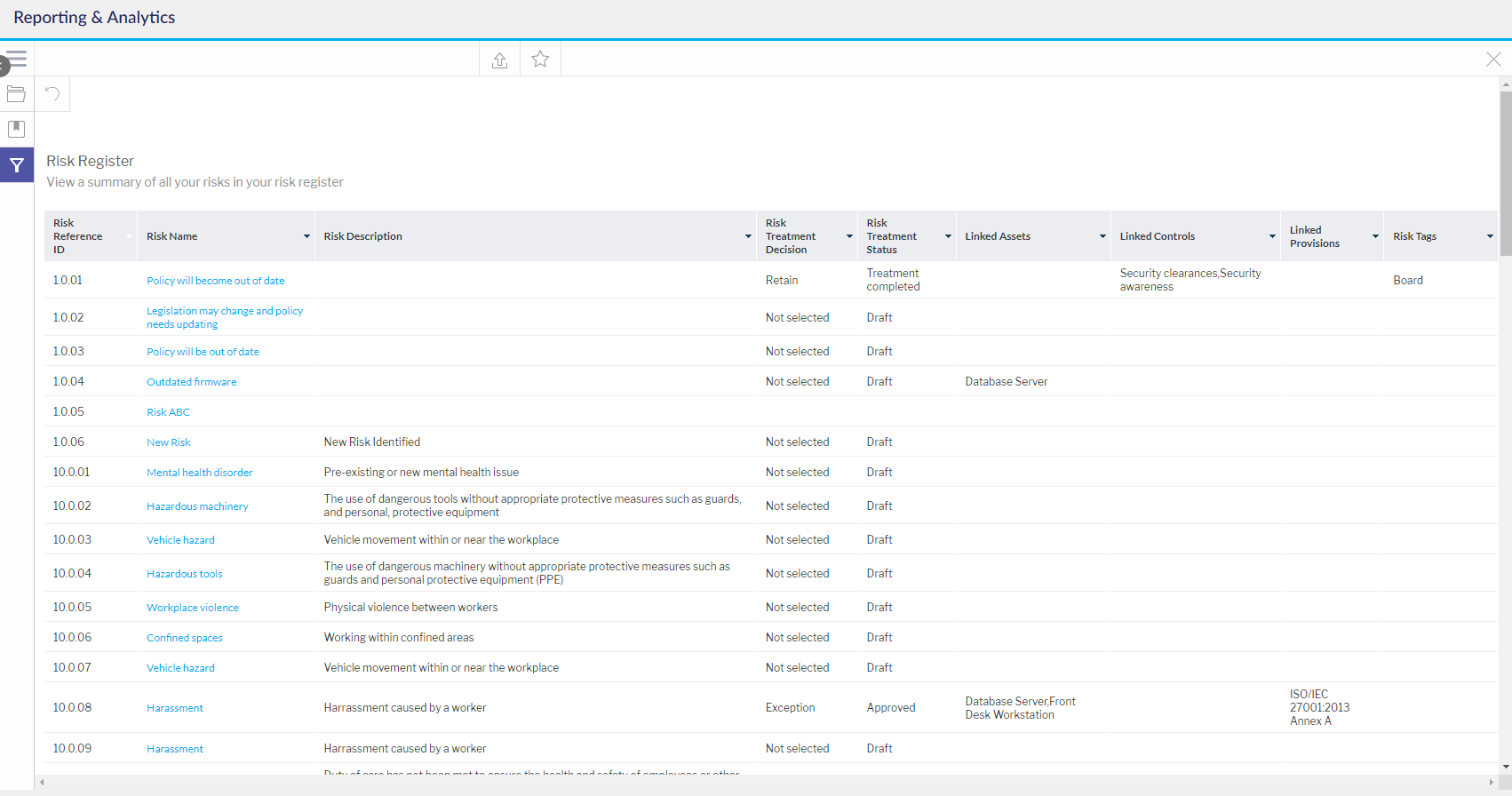The width and height of the screenshot is (1512, 796).
Task: Expand the Risk Name column dropdown
Action: point(306,236)
